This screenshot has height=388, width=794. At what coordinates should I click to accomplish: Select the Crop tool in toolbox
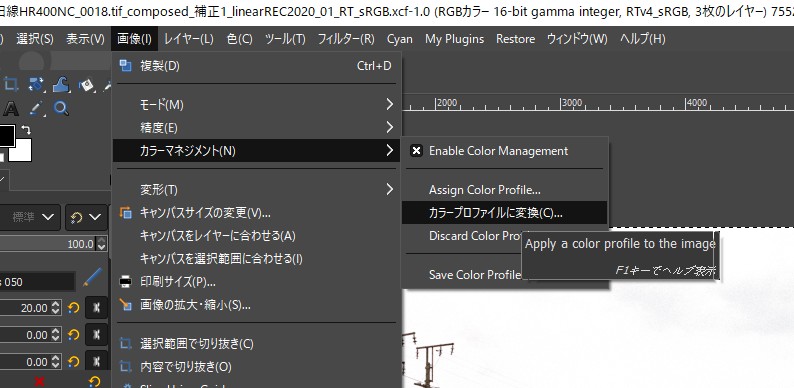(x=11, y=84)
